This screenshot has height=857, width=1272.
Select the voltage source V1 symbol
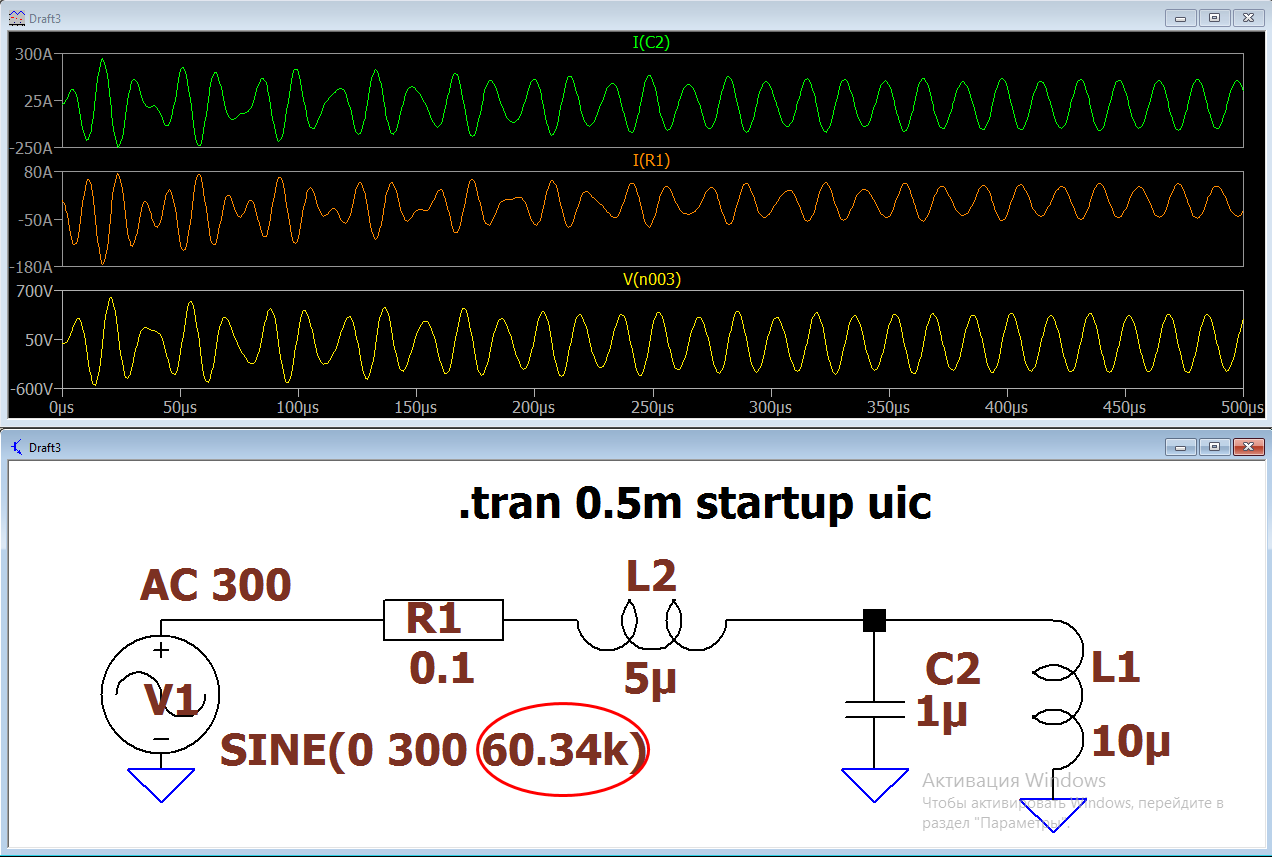tap(160, 693)
